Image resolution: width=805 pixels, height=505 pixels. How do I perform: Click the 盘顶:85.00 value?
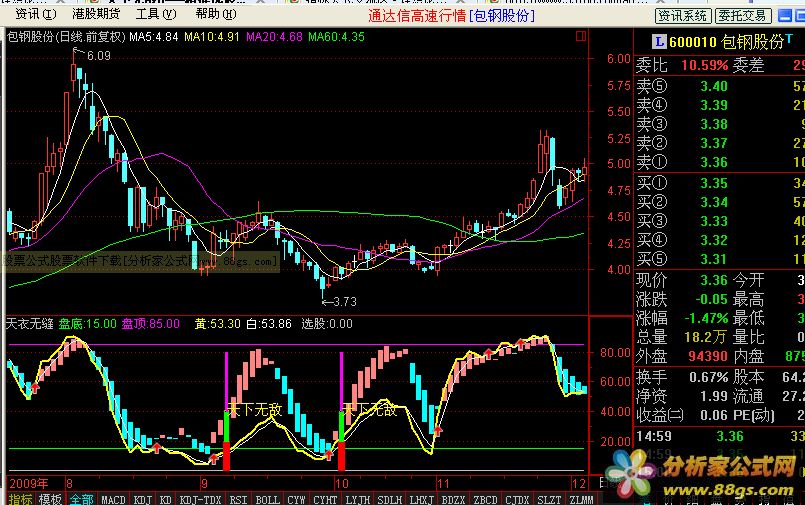(150, 324)
